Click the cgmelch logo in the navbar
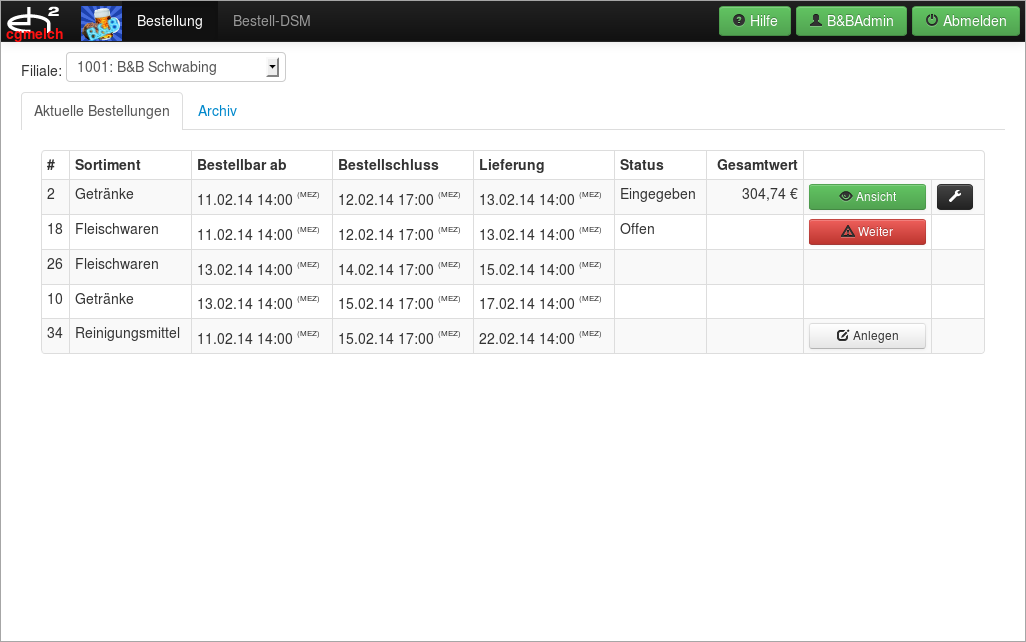Image resolution: width=1026 pixels, height=642 pixels. point(36,21)
